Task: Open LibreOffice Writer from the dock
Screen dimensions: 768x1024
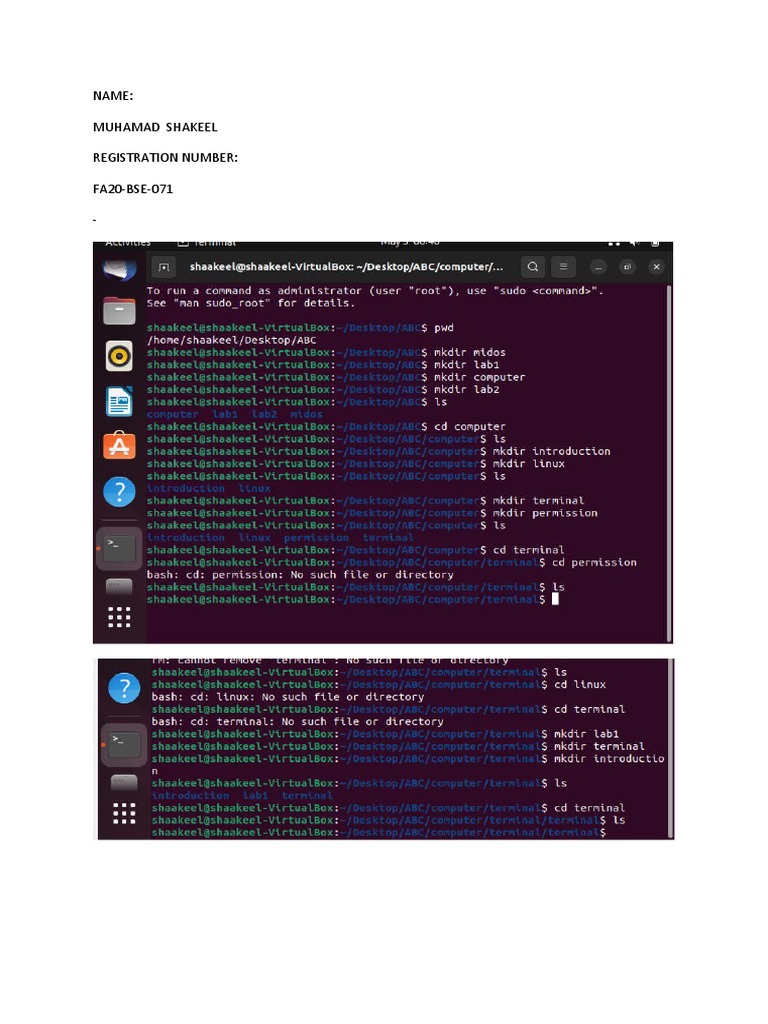Action: [120, 401]
